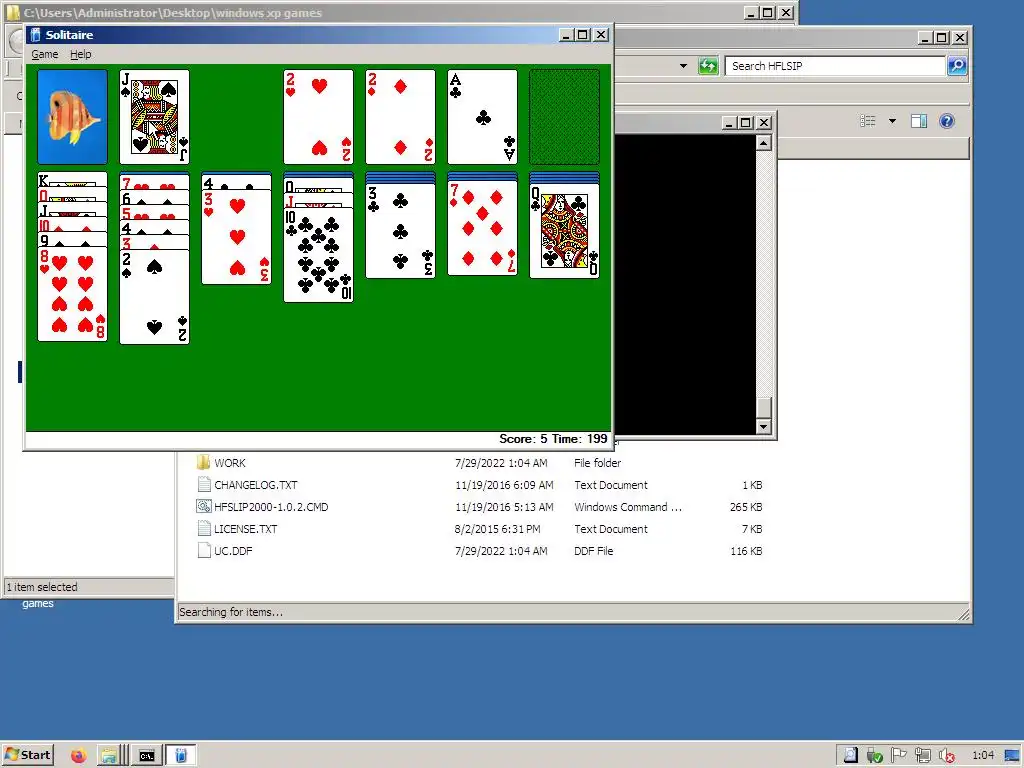Select the Queen of clubs tableau card
Screen dimensions: 1024x768
(x=564, y=231)
